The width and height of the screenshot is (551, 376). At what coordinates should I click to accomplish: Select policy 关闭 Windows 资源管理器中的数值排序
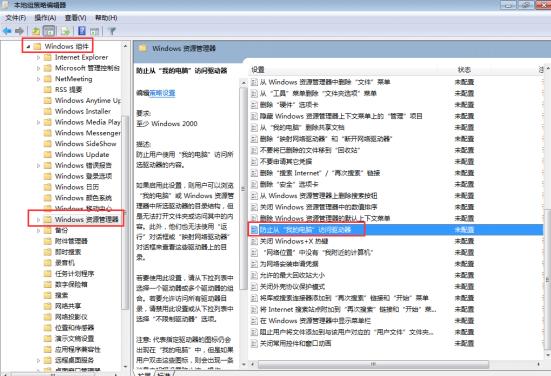tap(318, 207)
